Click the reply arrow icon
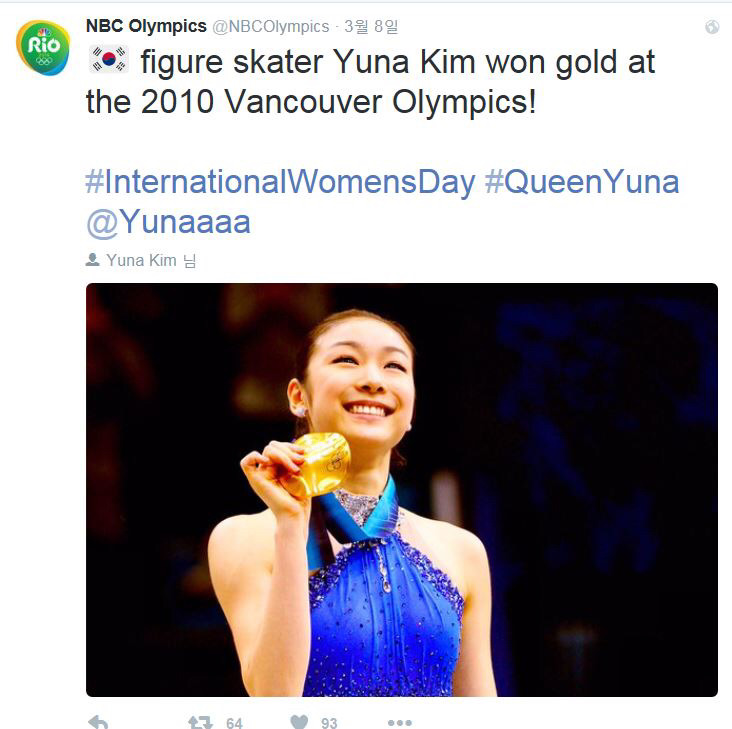732x729 pixels. pos(98,721)
